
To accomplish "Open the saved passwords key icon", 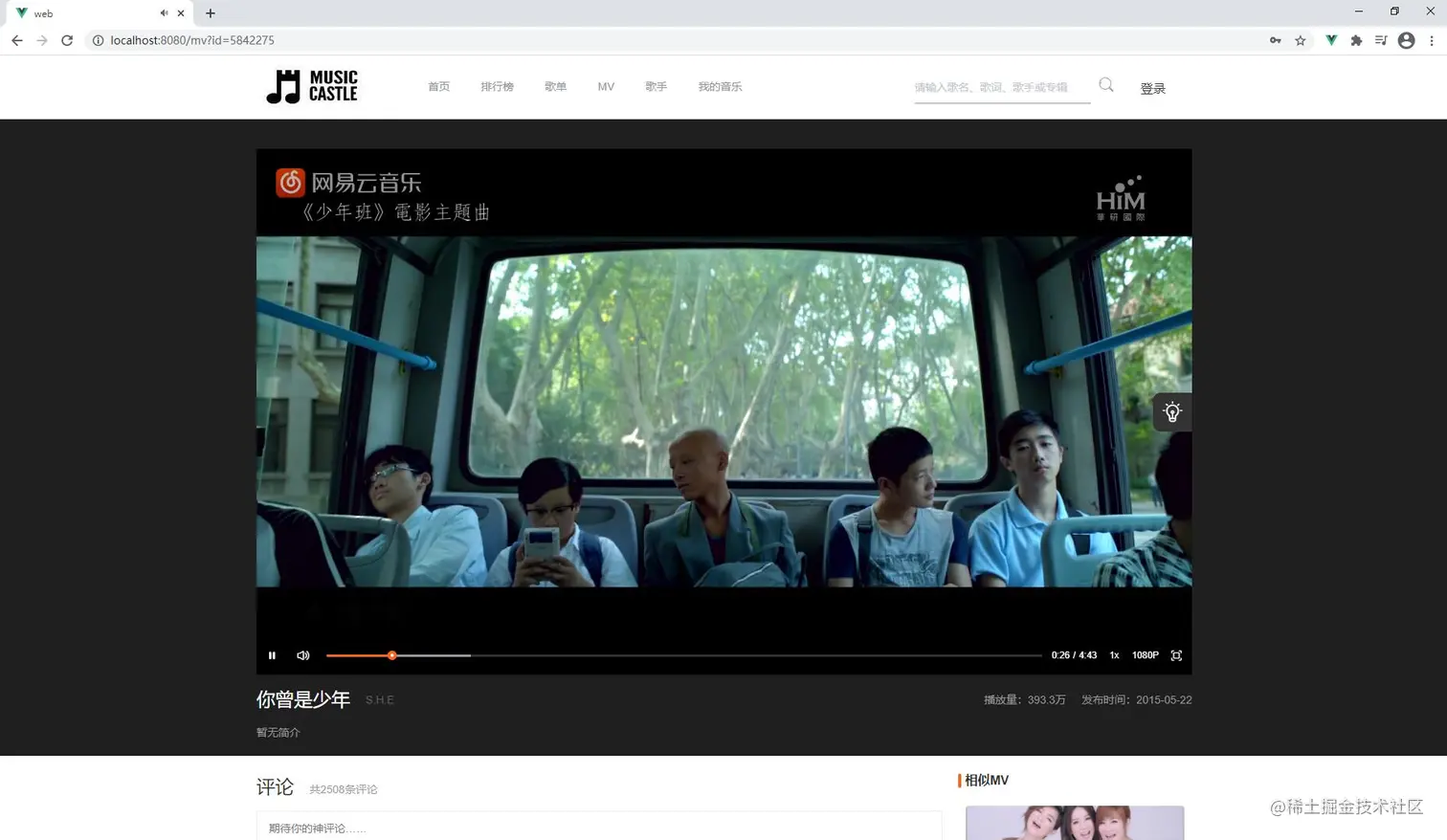I will tap(1276, 40).
